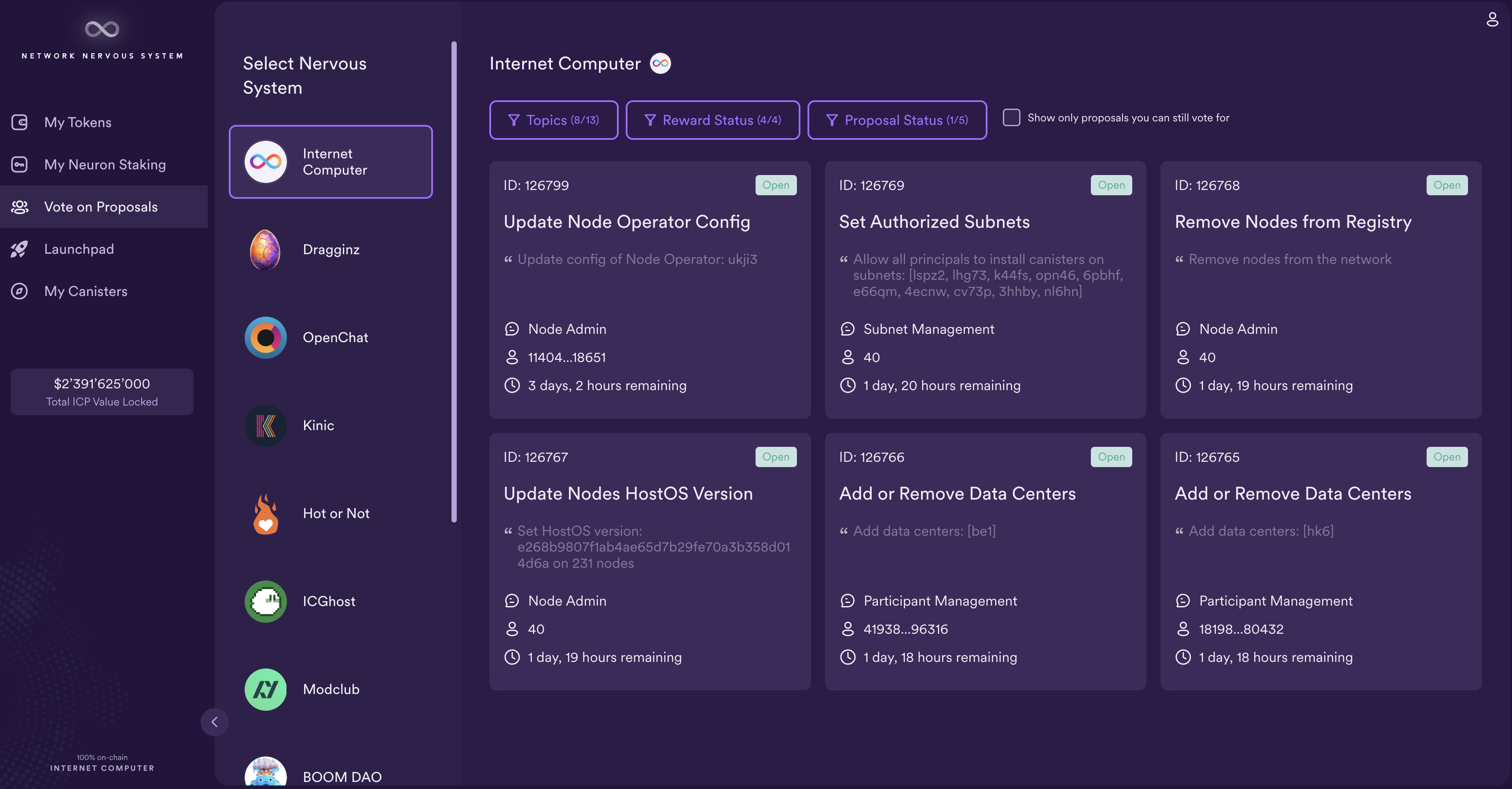This screenshot has height=789, width=1512.
Task: Enable the Topics filter checkbox
Action: coord(553,119)
